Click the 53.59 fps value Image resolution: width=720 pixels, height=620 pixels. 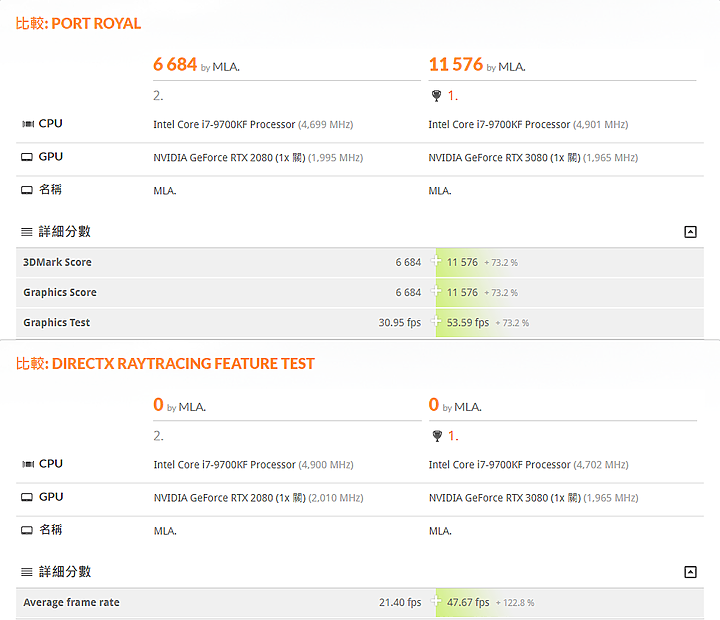pos(468,323)
